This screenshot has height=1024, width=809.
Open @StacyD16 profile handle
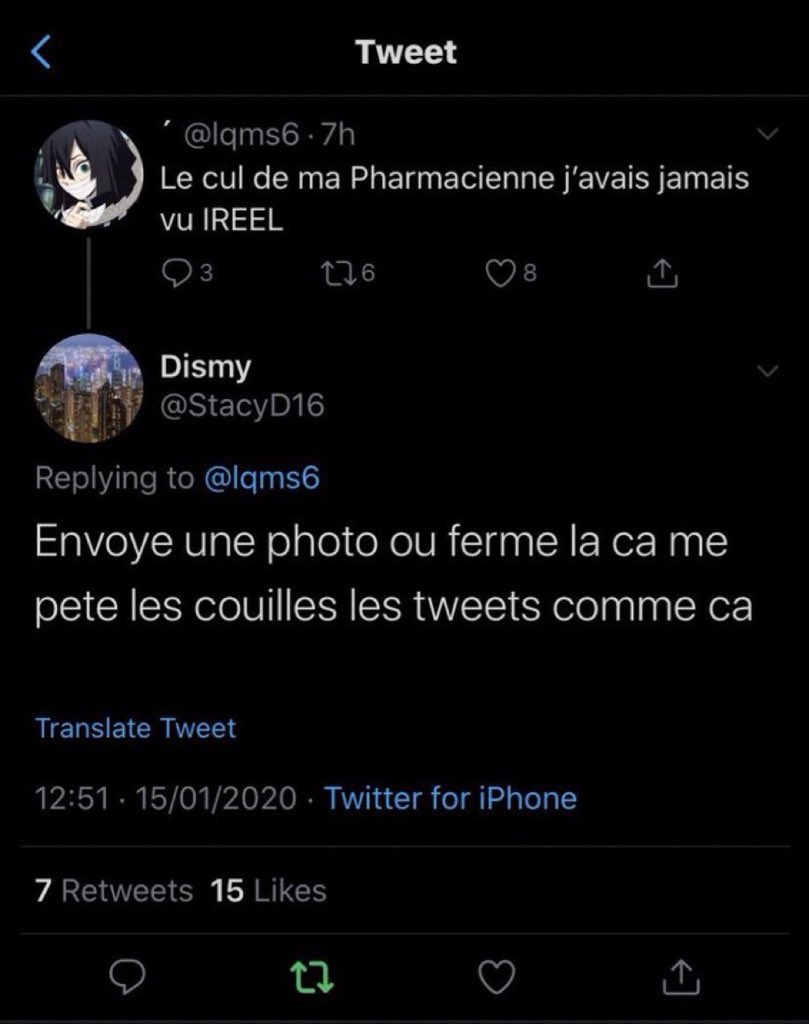pyautogui.click(x=242, y=406)
